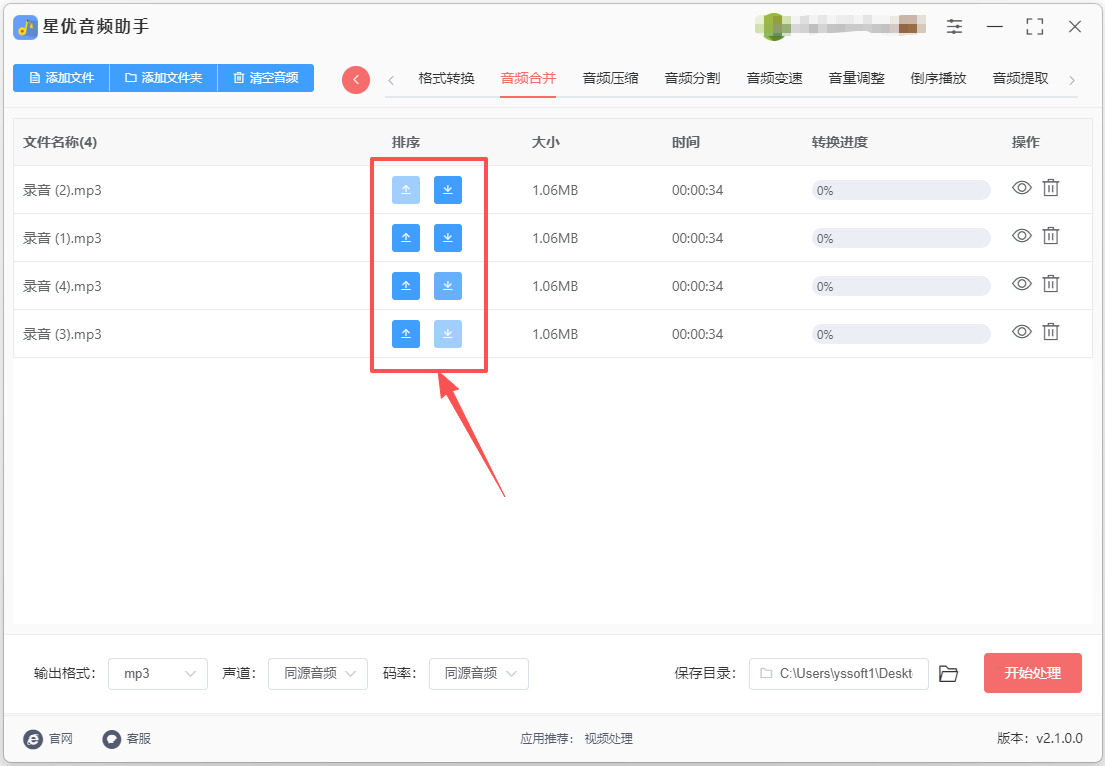Click the 开始处理 button
The width and height of the screenshot is (1105, 766).
click(x=1032, y=673)
